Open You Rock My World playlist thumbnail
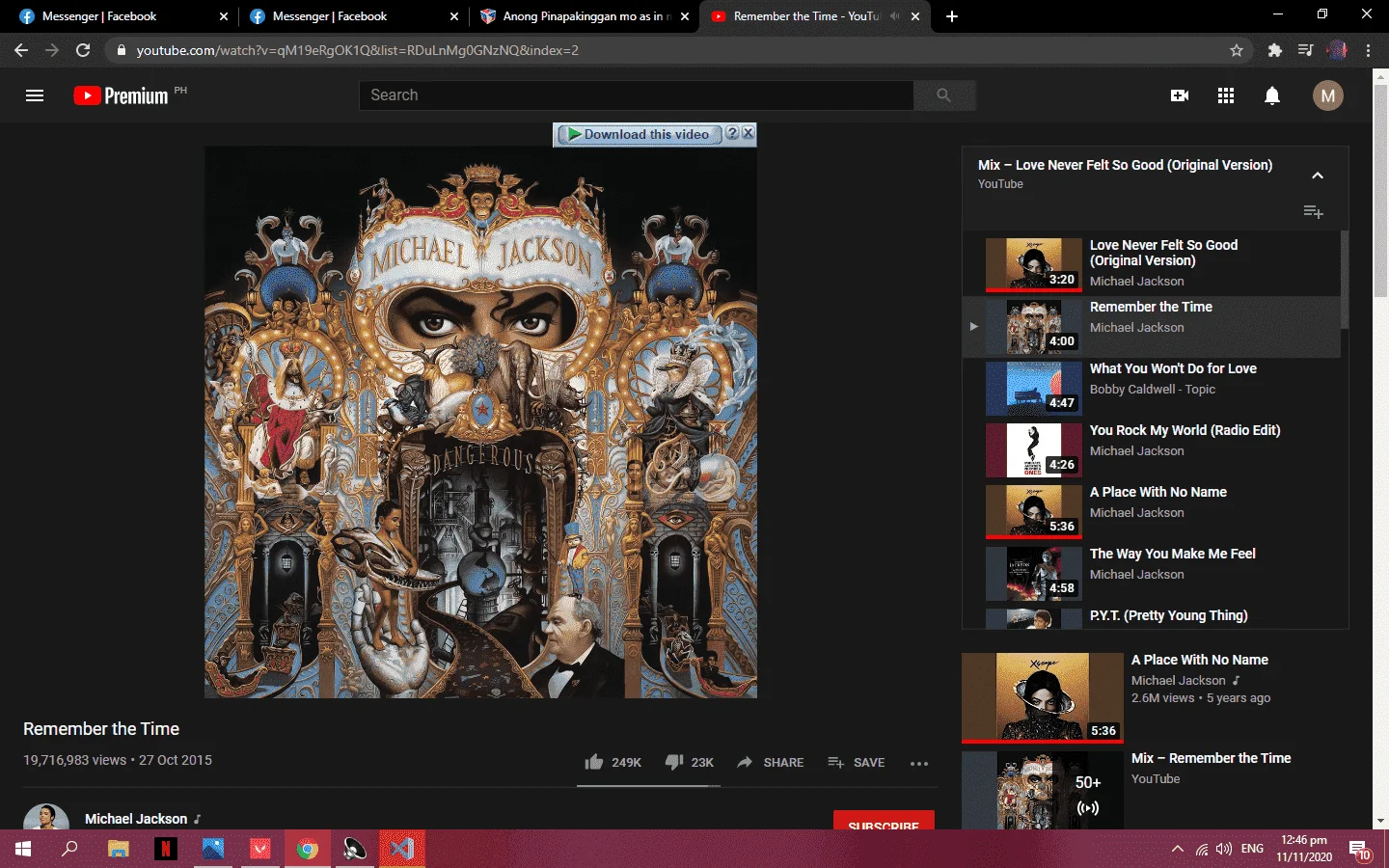 [x=1034, y=450]
